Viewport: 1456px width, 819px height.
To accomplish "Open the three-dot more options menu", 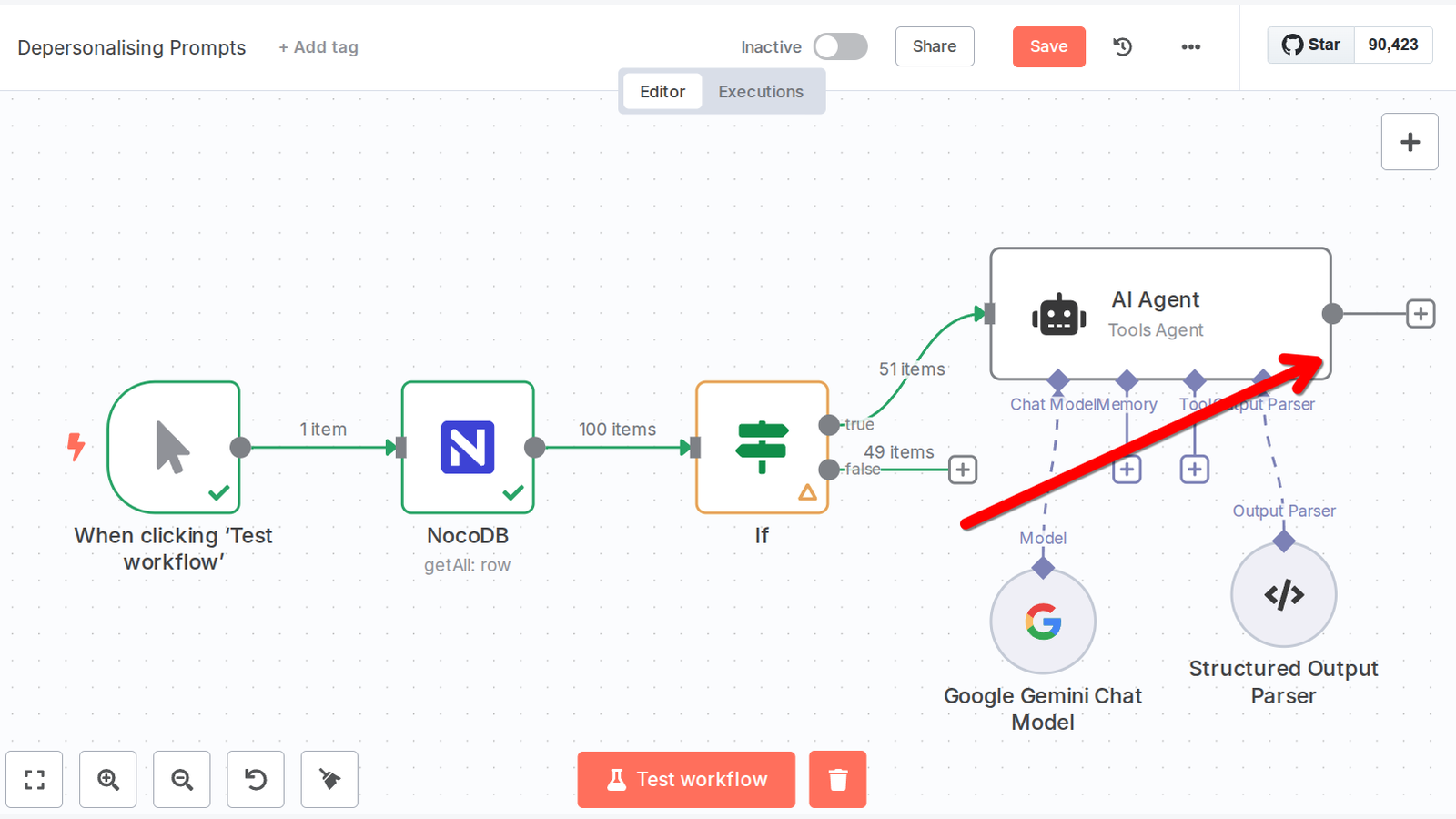I will coord(1190,46).
